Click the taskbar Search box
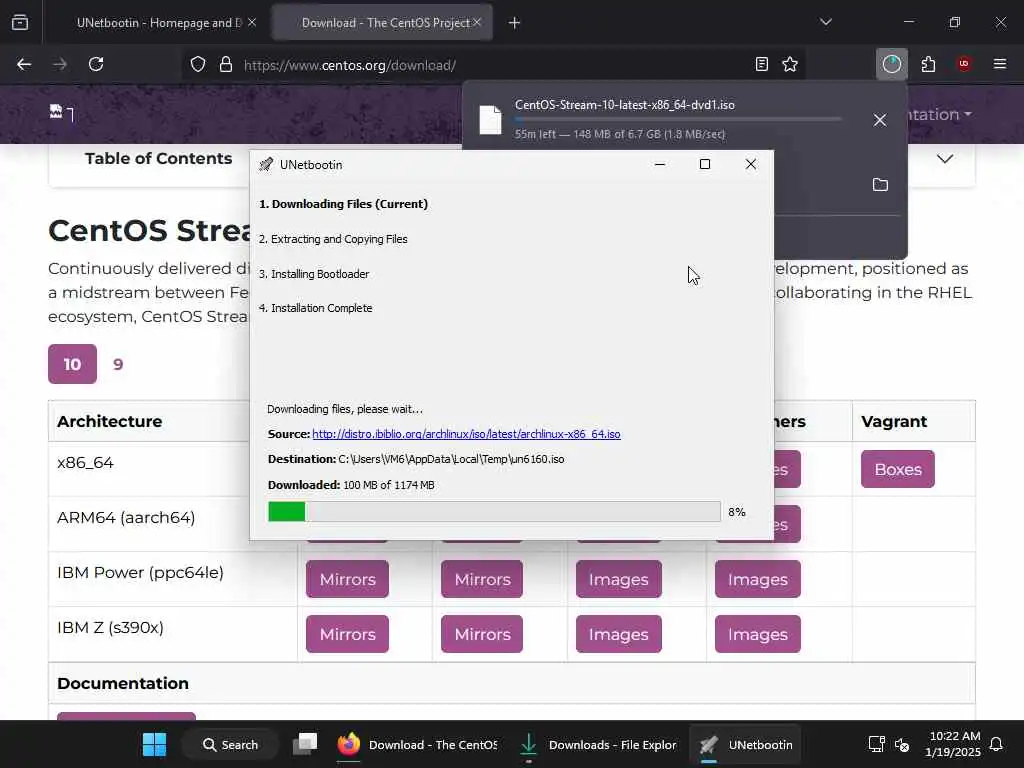Screen dimensions: 1024x768 (x=231, y=744)
